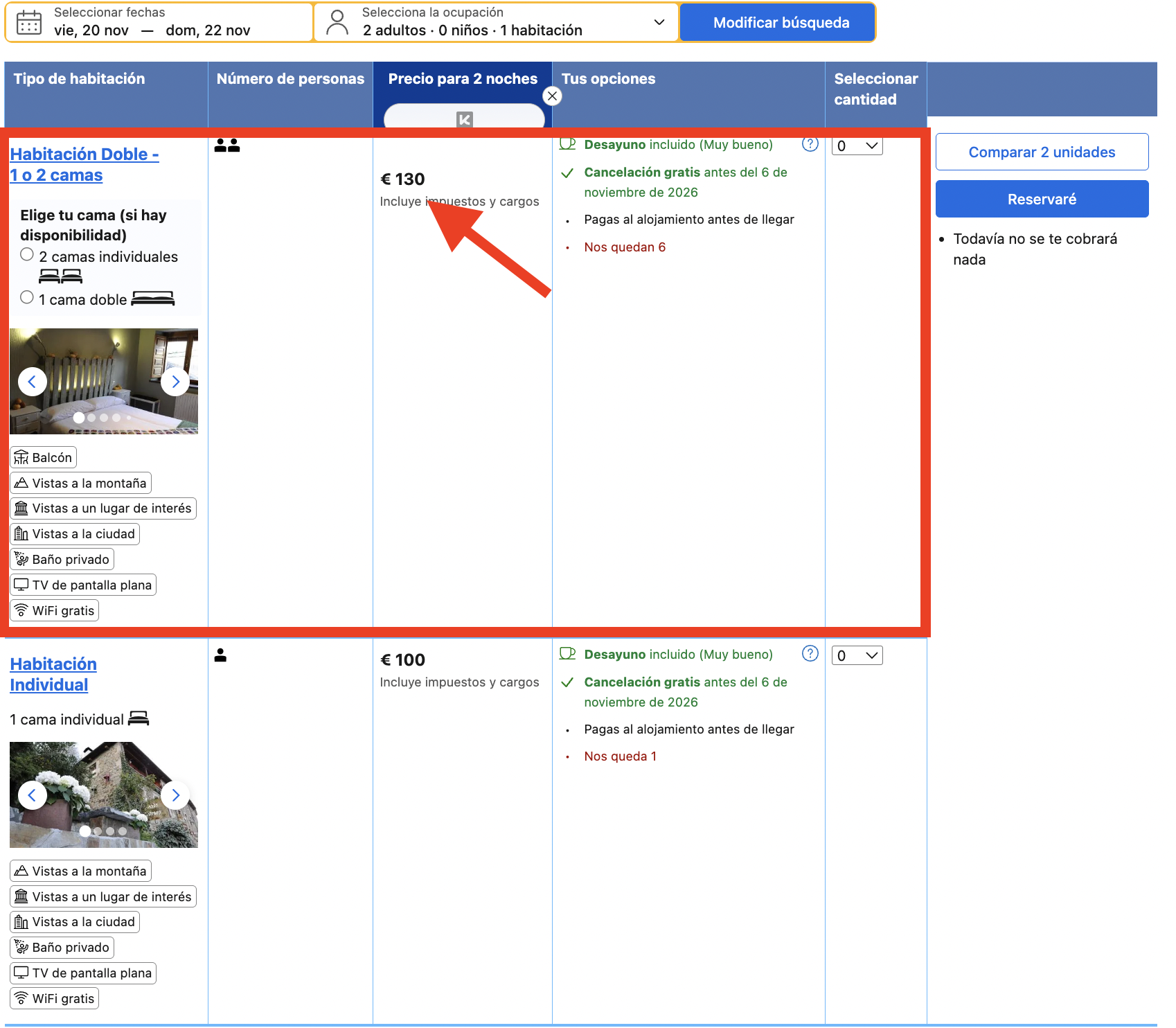The image size is (1176, 1028).
Task: Show next photo of the single room
Action: pyautogui.click(x=175, y=795)
